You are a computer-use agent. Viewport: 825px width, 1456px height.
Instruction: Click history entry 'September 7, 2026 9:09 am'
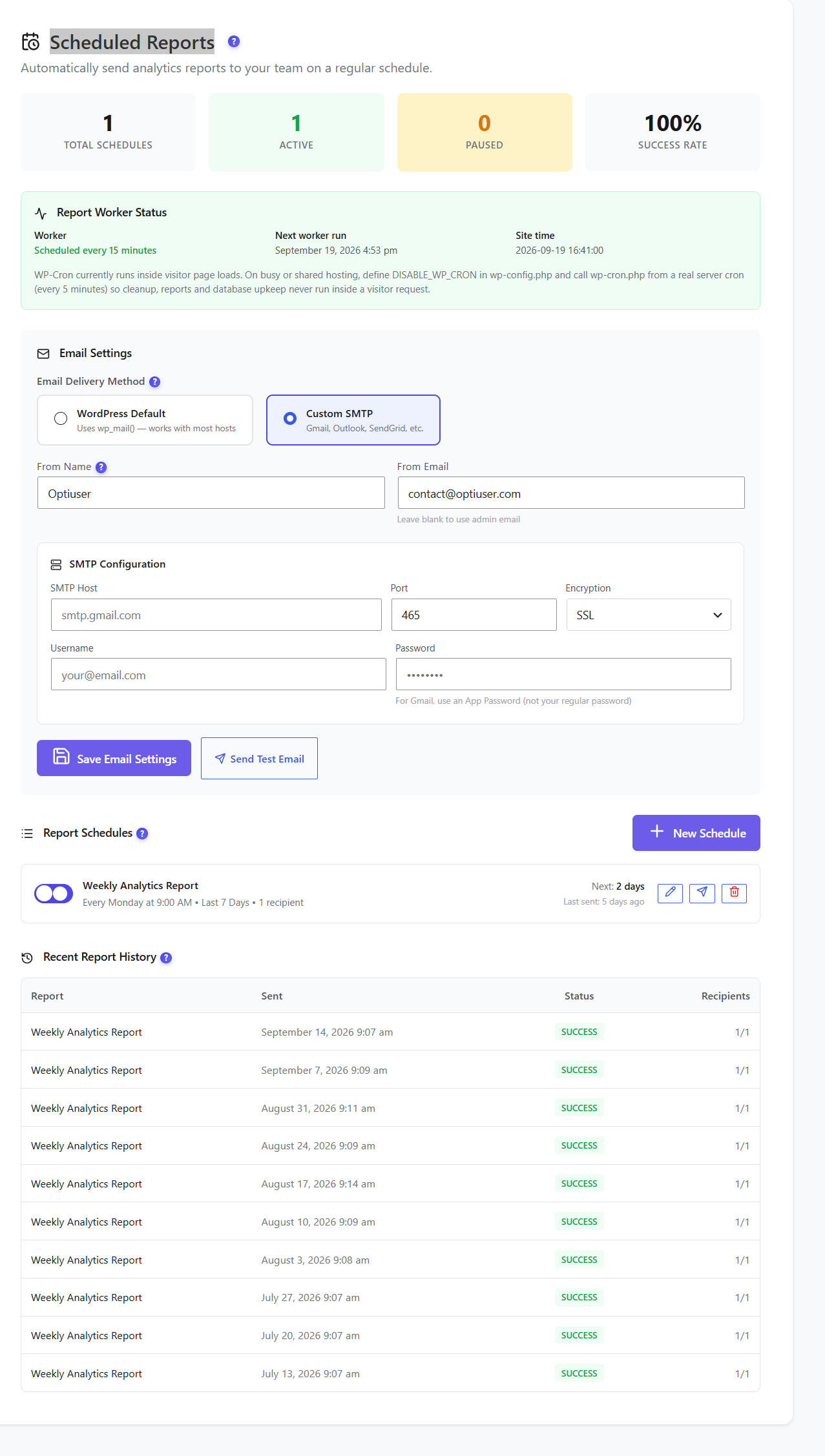[324, 1070]
